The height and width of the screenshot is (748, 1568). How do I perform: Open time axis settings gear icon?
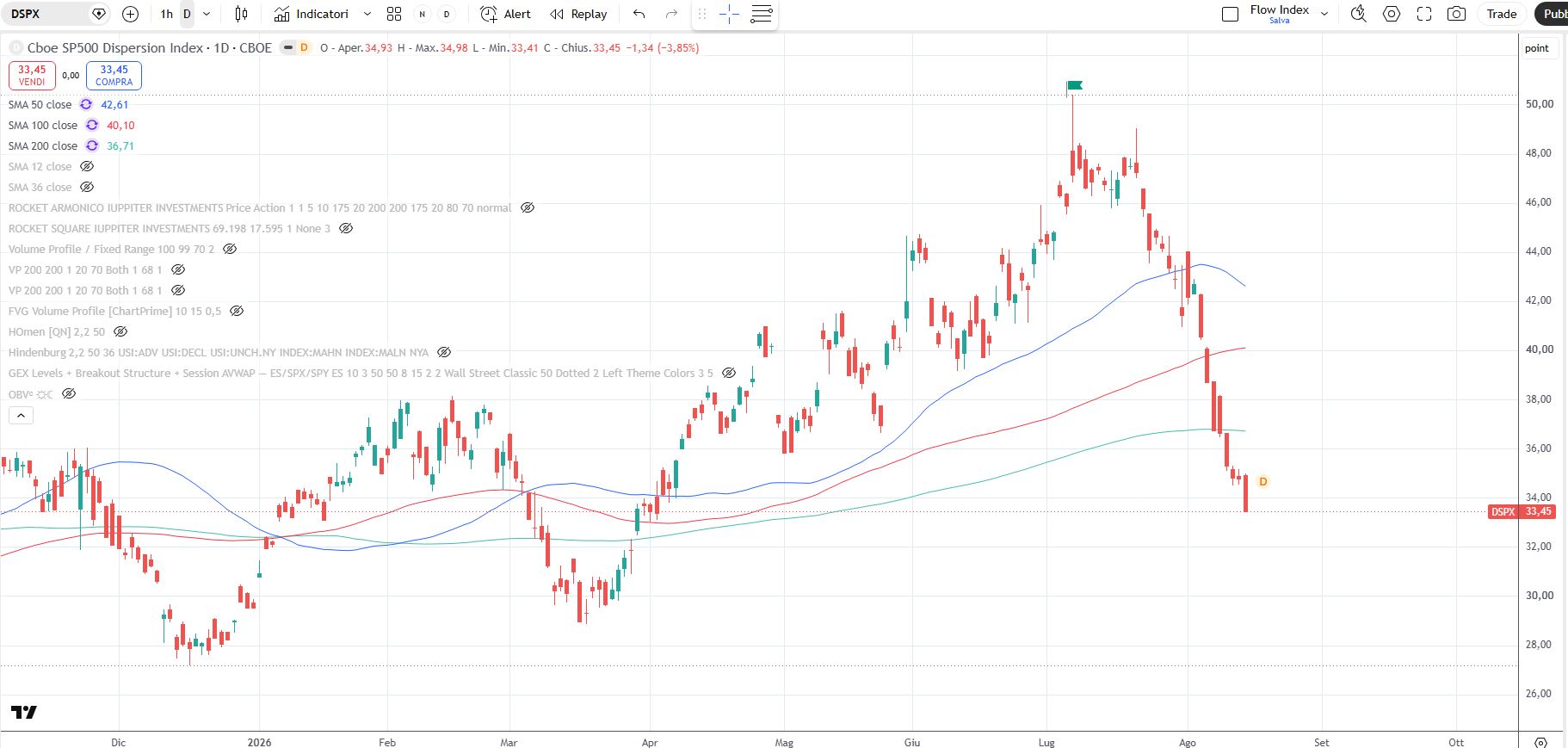point(1541,742)
